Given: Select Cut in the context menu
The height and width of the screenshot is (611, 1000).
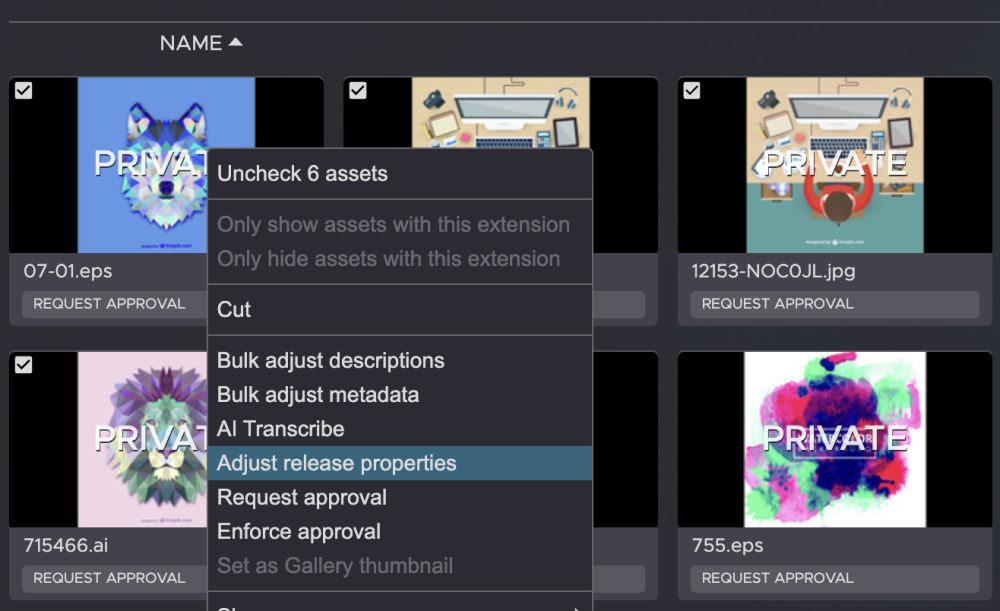Looking at the screenshot, I should 235,310.
